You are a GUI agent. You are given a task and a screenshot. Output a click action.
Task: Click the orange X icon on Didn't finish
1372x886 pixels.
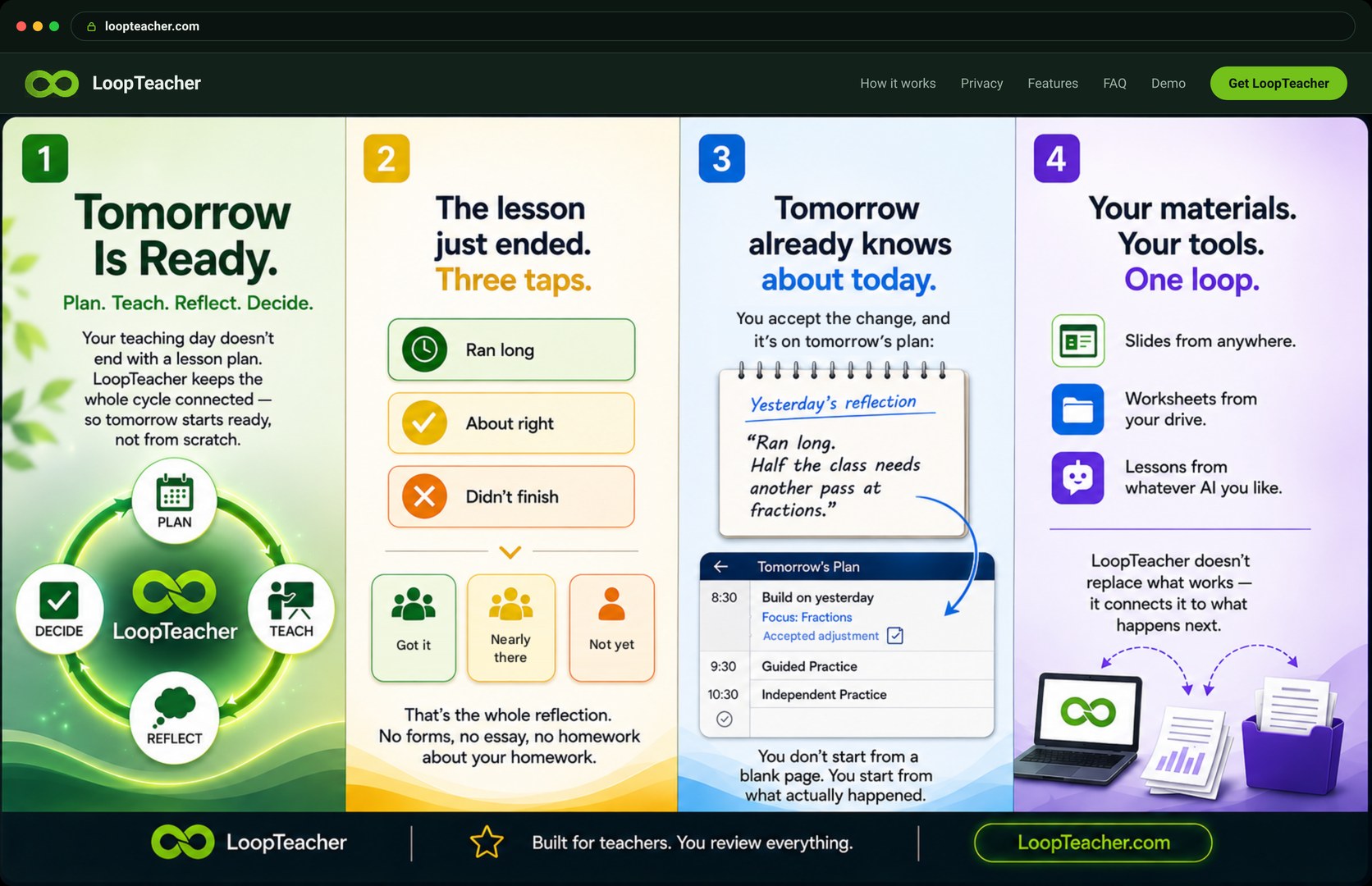coord(424,496)
